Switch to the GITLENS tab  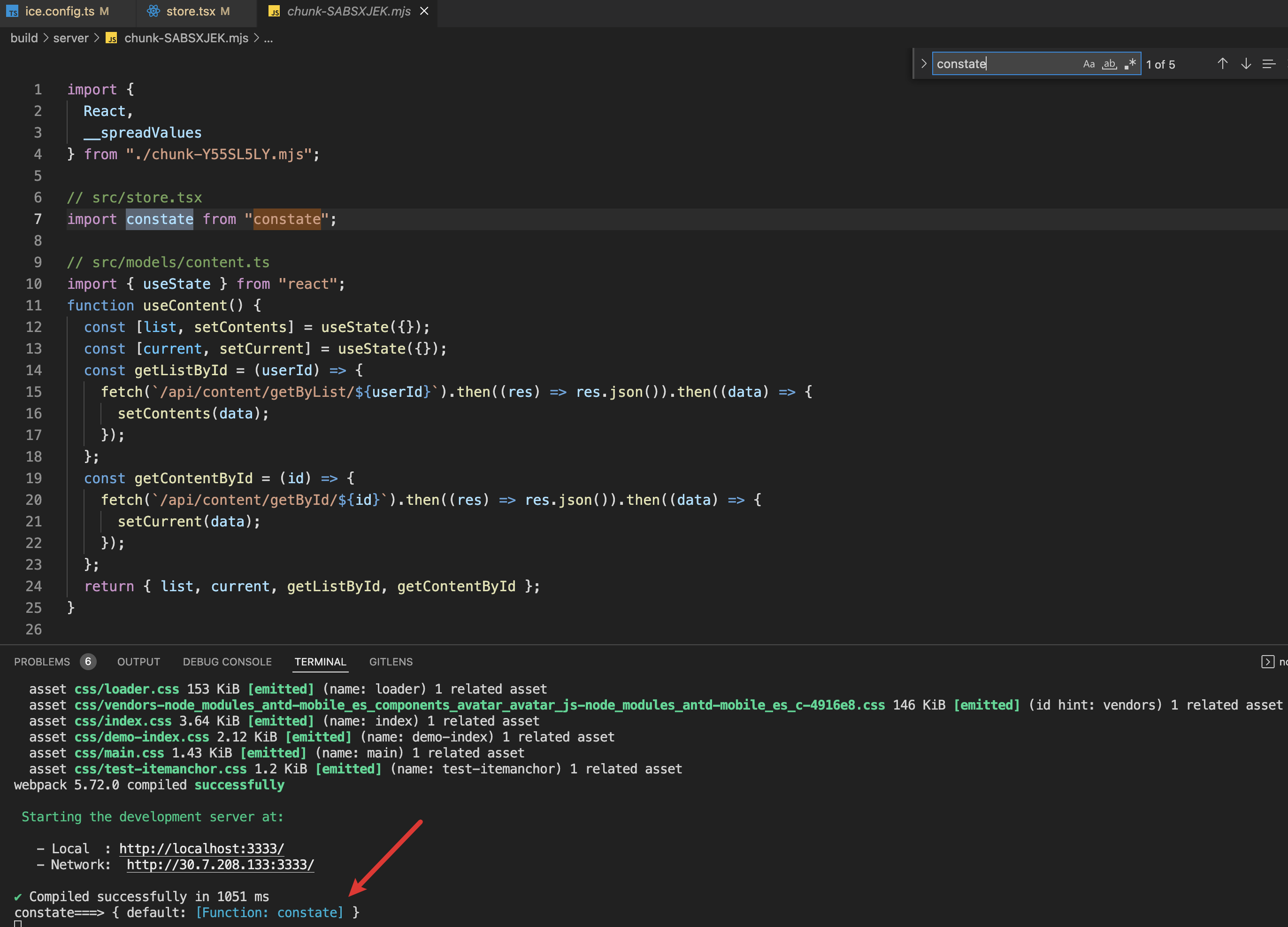coord(391,661)
